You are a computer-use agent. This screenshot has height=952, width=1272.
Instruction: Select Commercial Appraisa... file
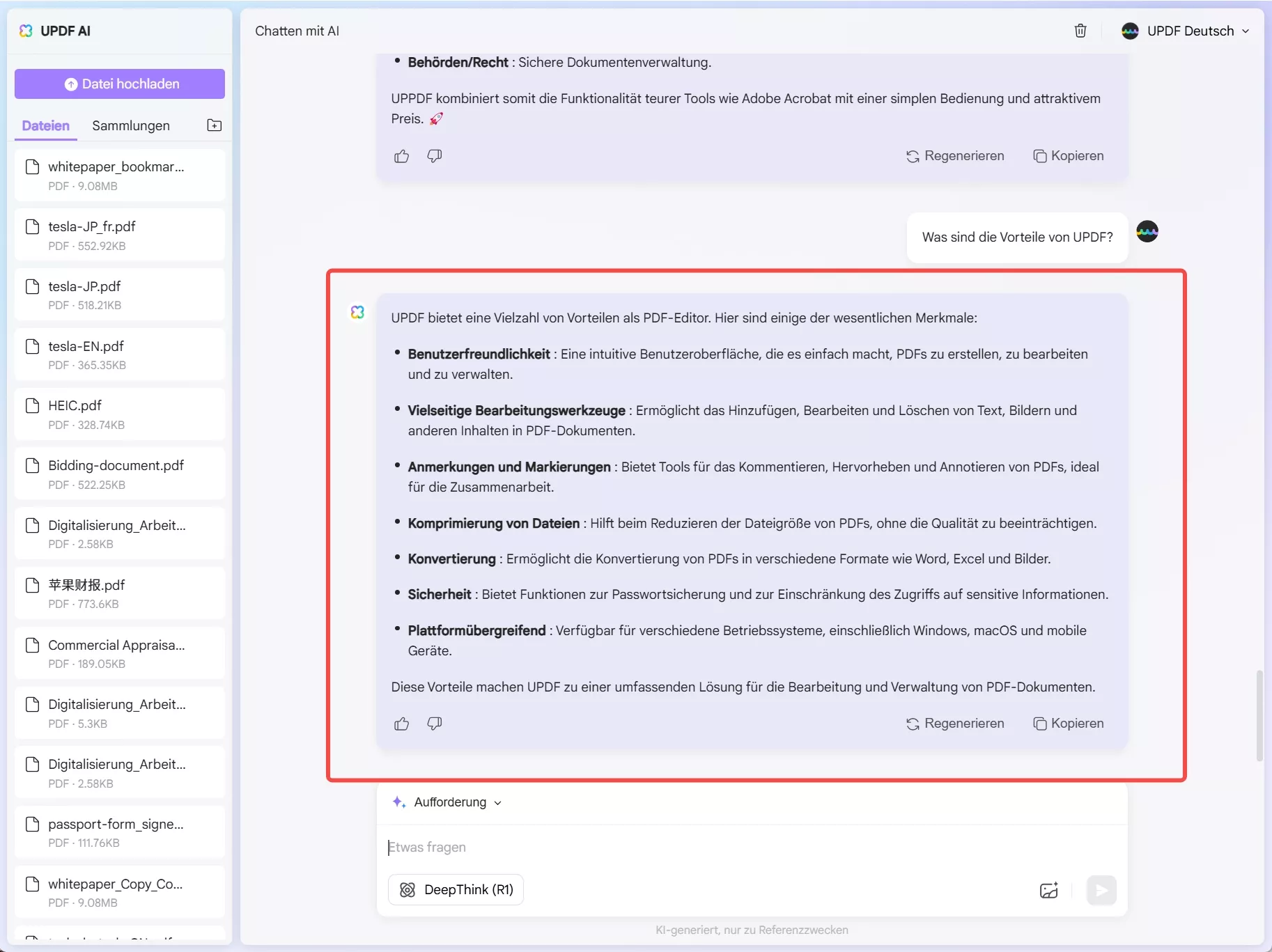[120, 653]
